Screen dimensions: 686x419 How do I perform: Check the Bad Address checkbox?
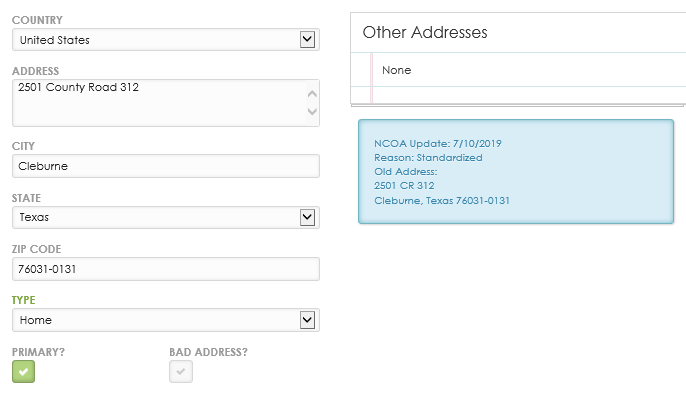(x=181, y=372)
